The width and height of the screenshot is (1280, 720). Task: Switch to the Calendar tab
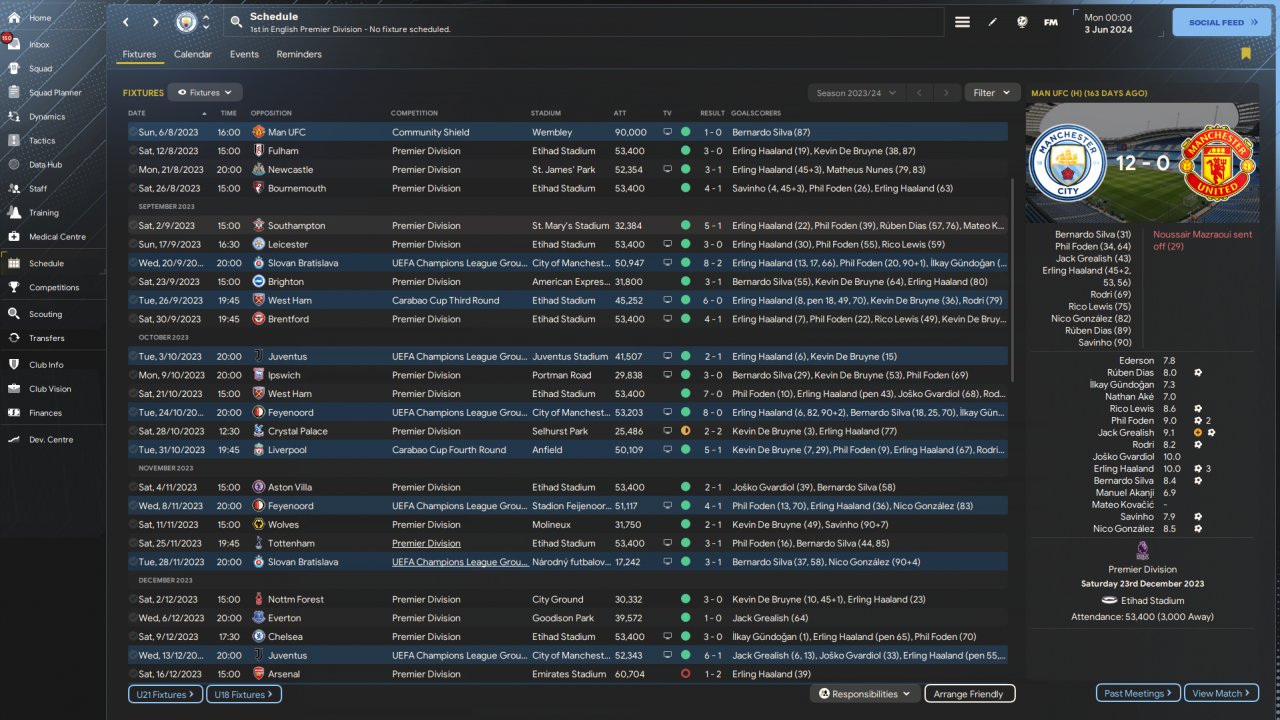coord(193,55)
